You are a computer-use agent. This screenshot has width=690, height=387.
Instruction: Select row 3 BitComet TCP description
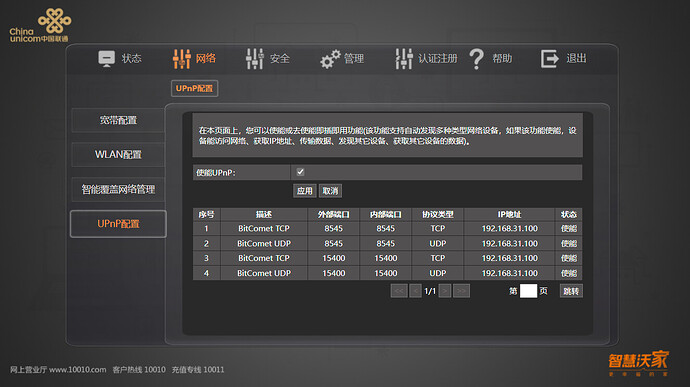[x=264, y=258]
